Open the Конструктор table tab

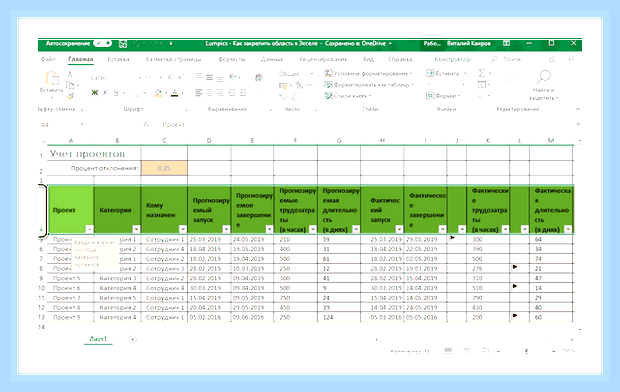[452, 59]
